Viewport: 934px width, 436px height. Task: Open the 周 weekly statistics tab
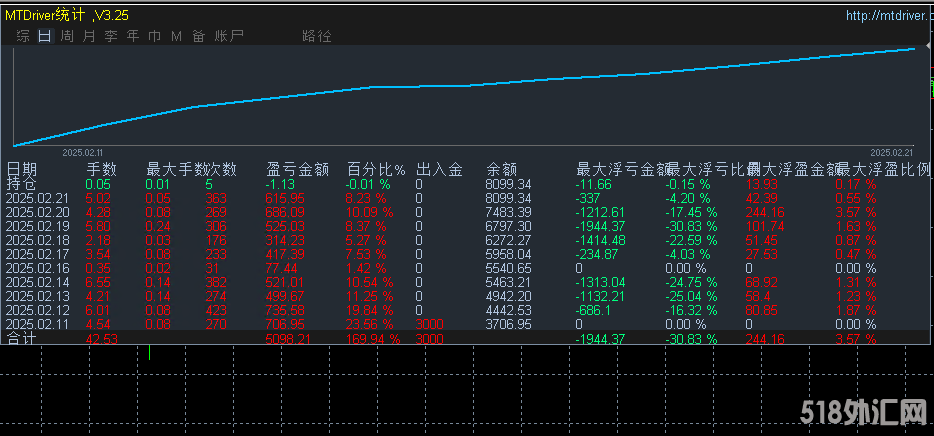click(66, 36)
